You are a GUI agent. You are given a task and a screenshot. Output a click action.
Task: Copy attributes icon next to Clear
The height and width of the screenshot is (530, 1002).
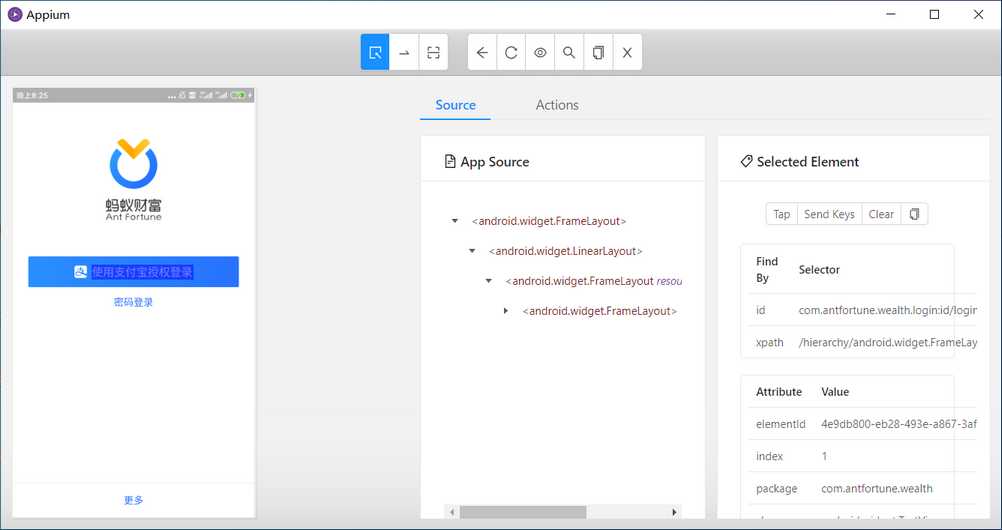coord(914,214)
